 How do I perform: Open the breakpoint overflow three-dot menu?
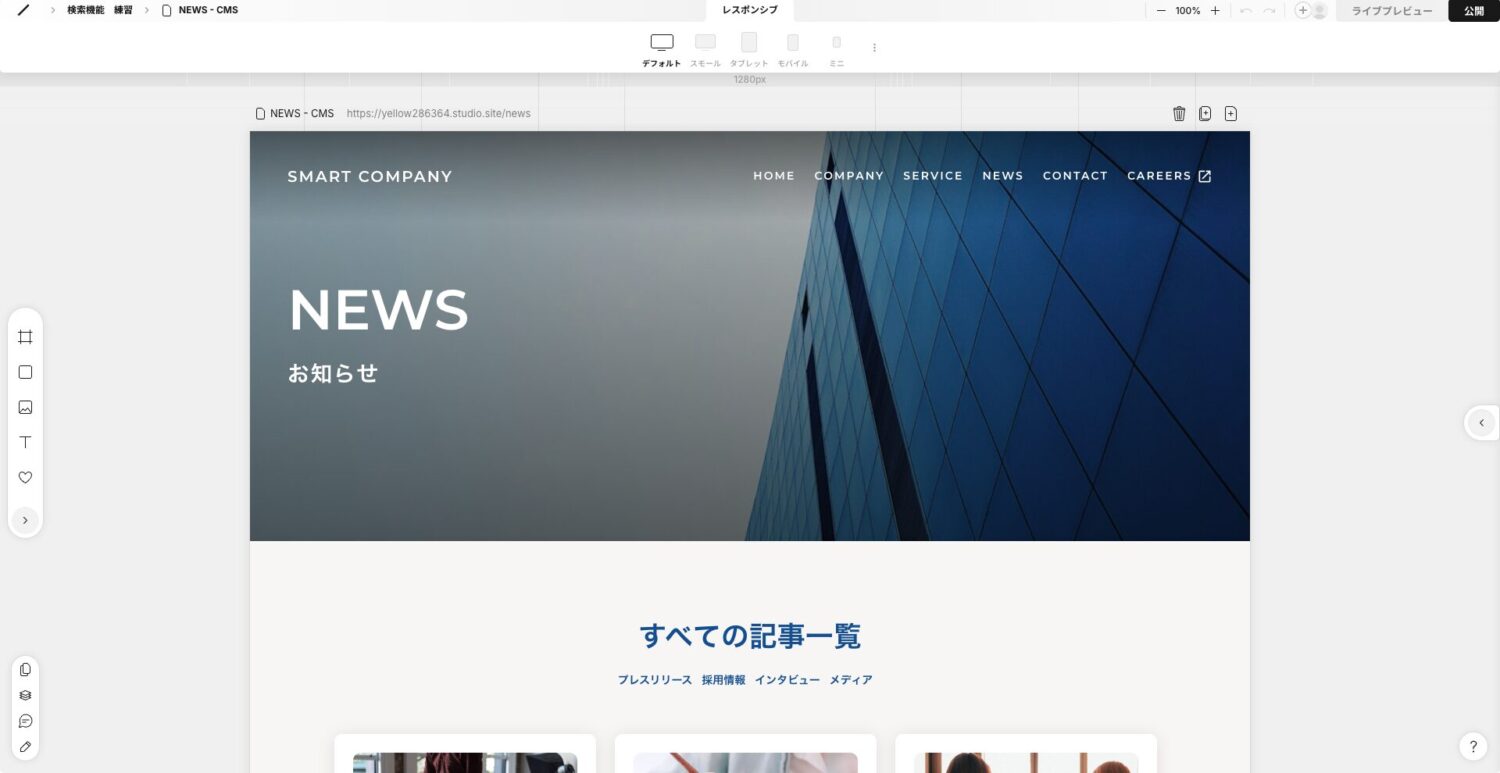point(875,47)
